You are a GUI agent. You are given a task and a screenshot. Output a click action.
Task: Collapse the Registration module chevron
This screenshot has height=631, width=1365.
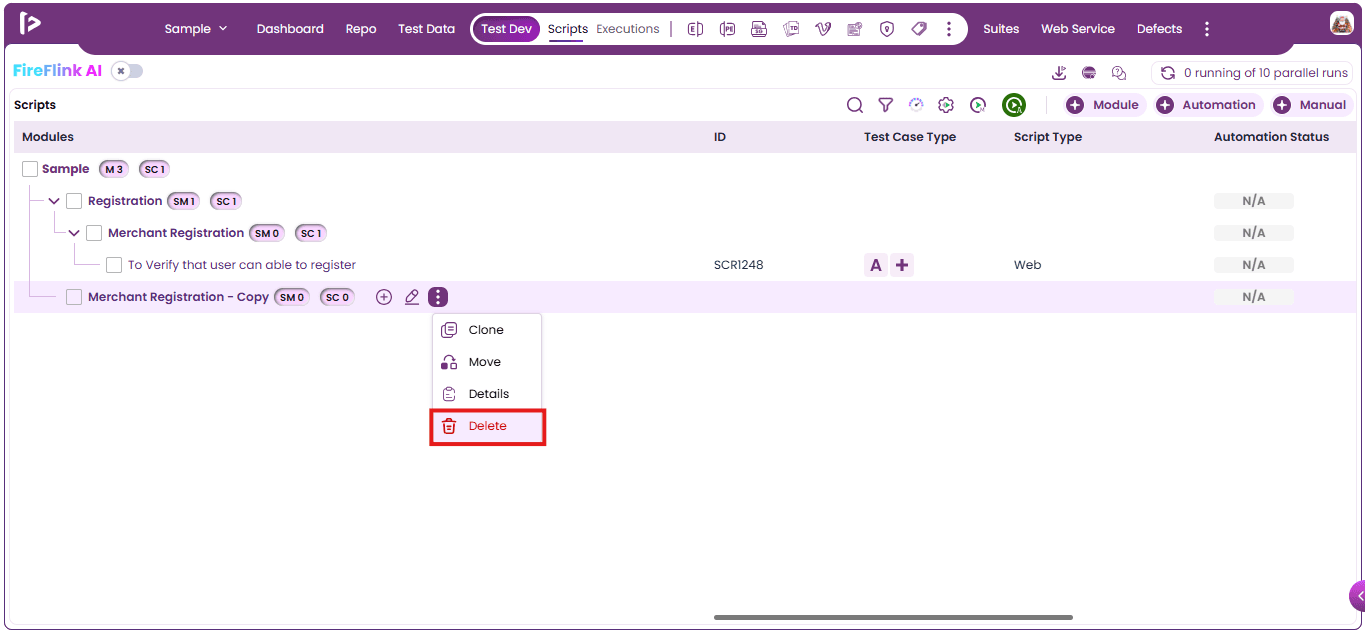(54, 201)
